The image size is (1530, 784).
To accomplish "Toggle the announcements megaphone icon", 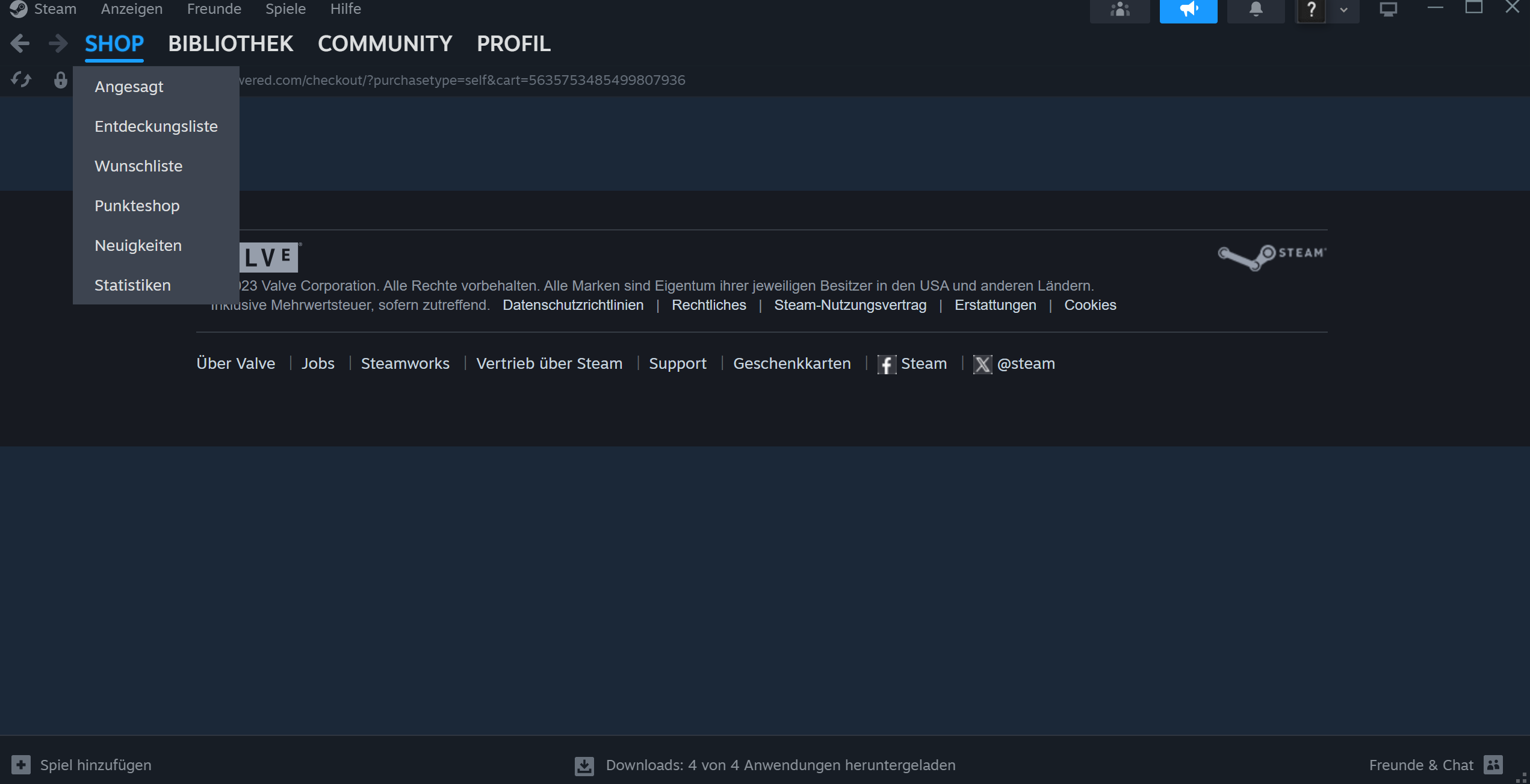I will pyautogui.click(x=1188, y=10).
